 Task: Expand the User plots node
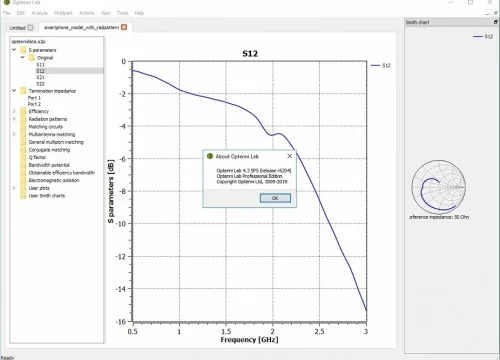pyautogui.click(x=14, y=188)
